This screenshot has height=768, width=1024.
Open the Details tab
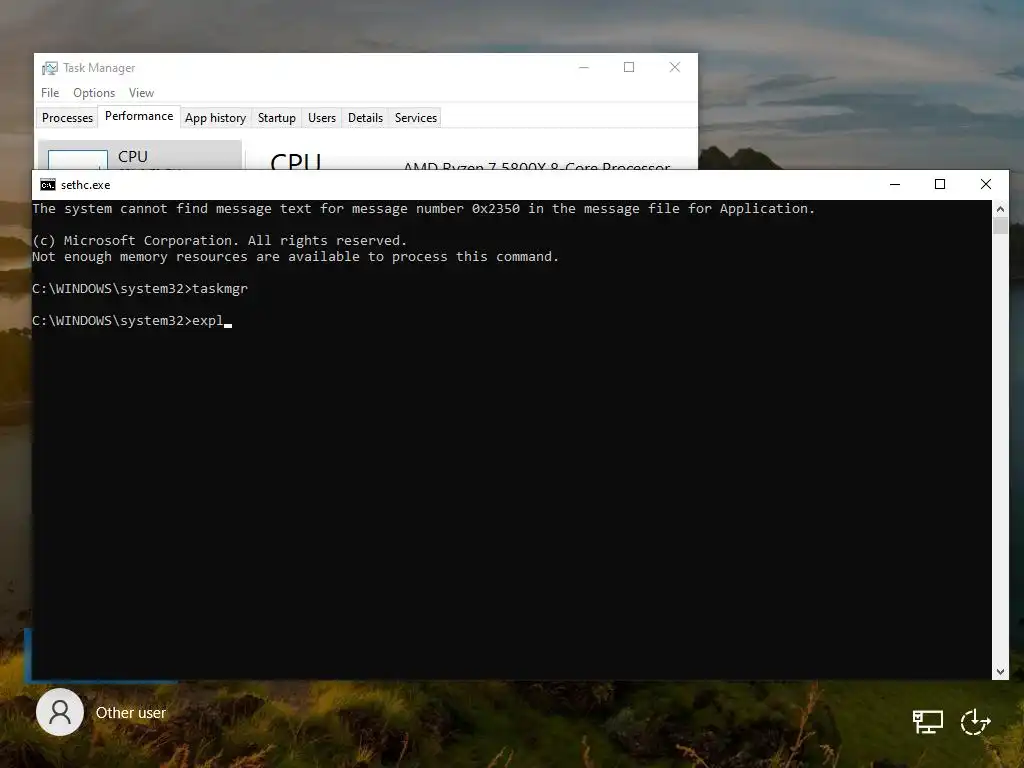pos(365,118)
